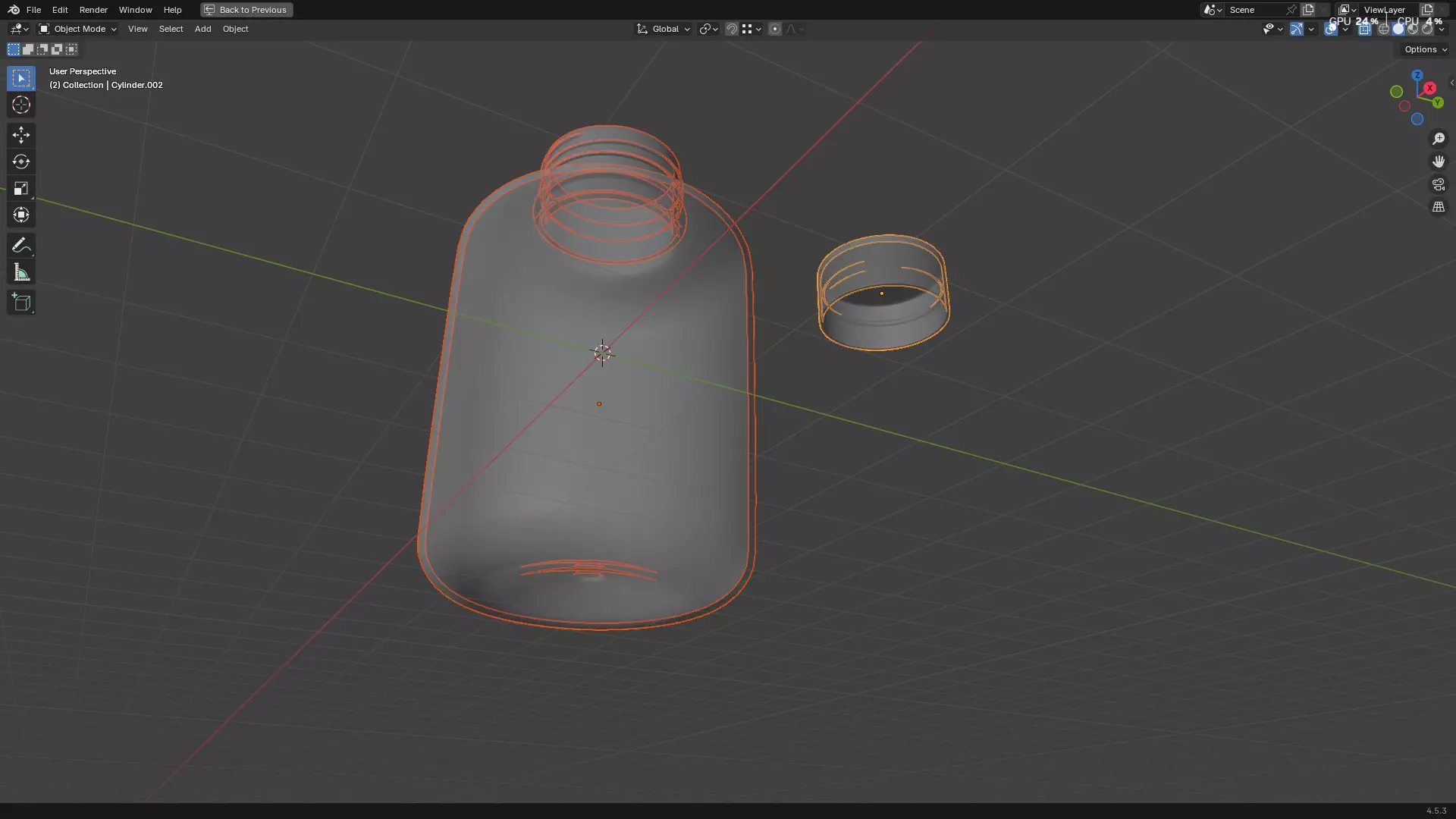Toggle proportional editing button
Viewport: 1456px width, 819px height.
(x=774, y=29)
